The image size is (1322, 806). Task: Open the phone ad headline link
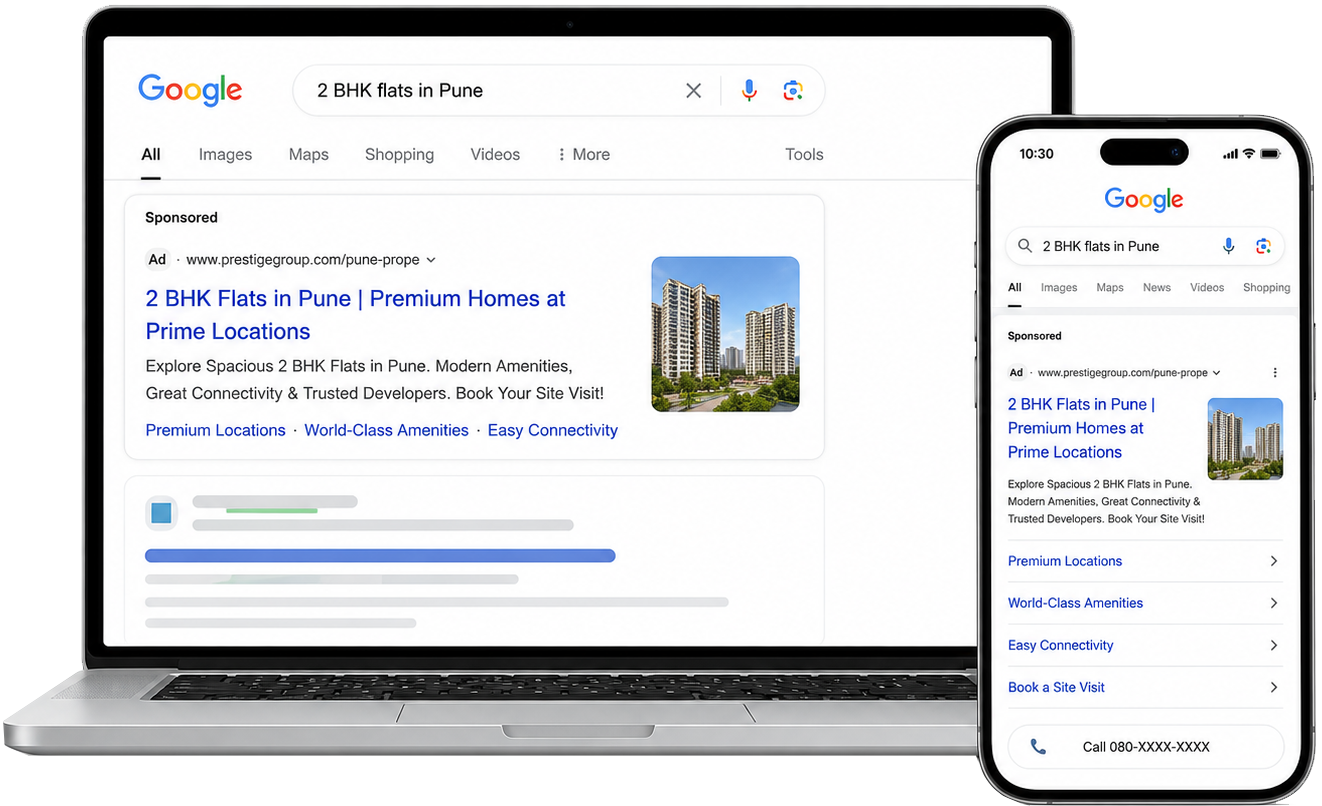(x=1081, y=428)
